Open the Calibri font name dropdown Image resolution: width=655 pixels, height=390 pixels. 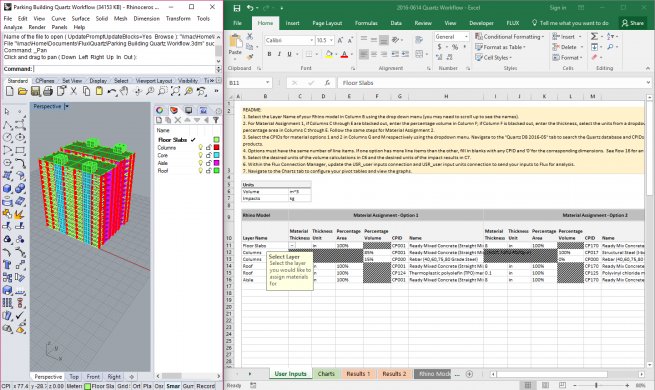[312, 40]
